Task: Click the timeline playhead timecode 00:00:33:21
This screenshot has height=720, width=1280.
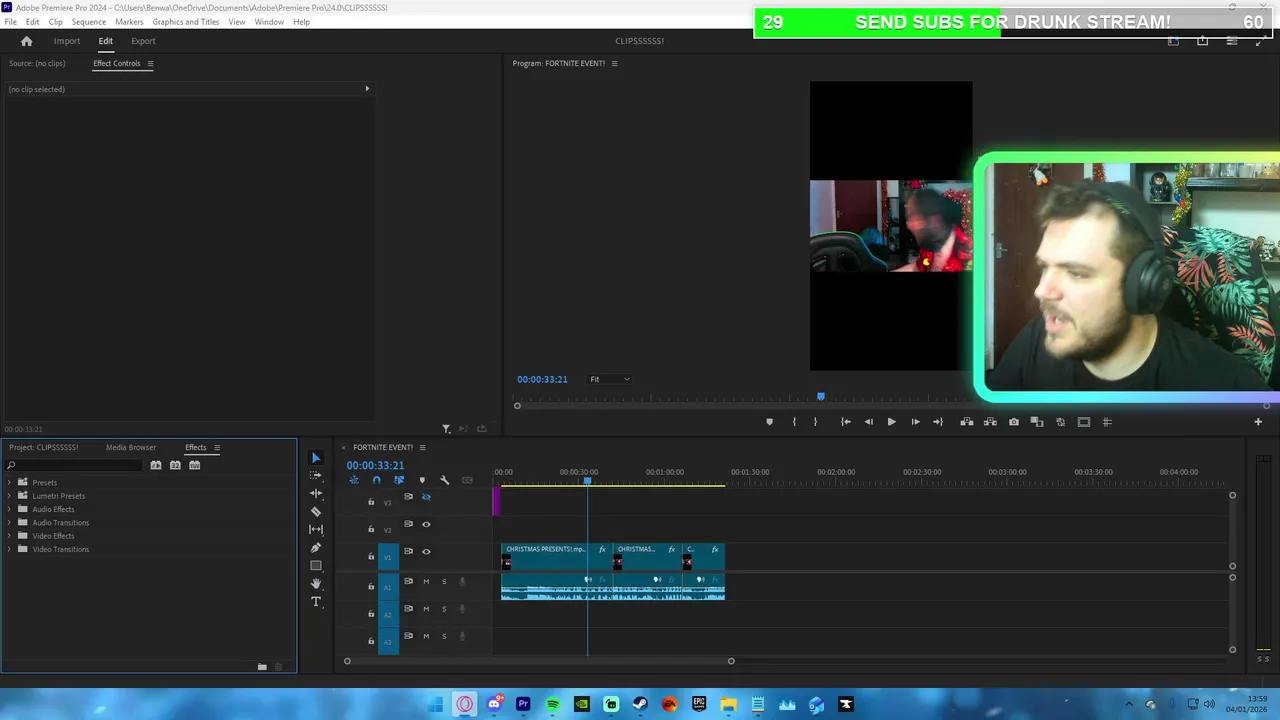Action: (x=375, y=465)
